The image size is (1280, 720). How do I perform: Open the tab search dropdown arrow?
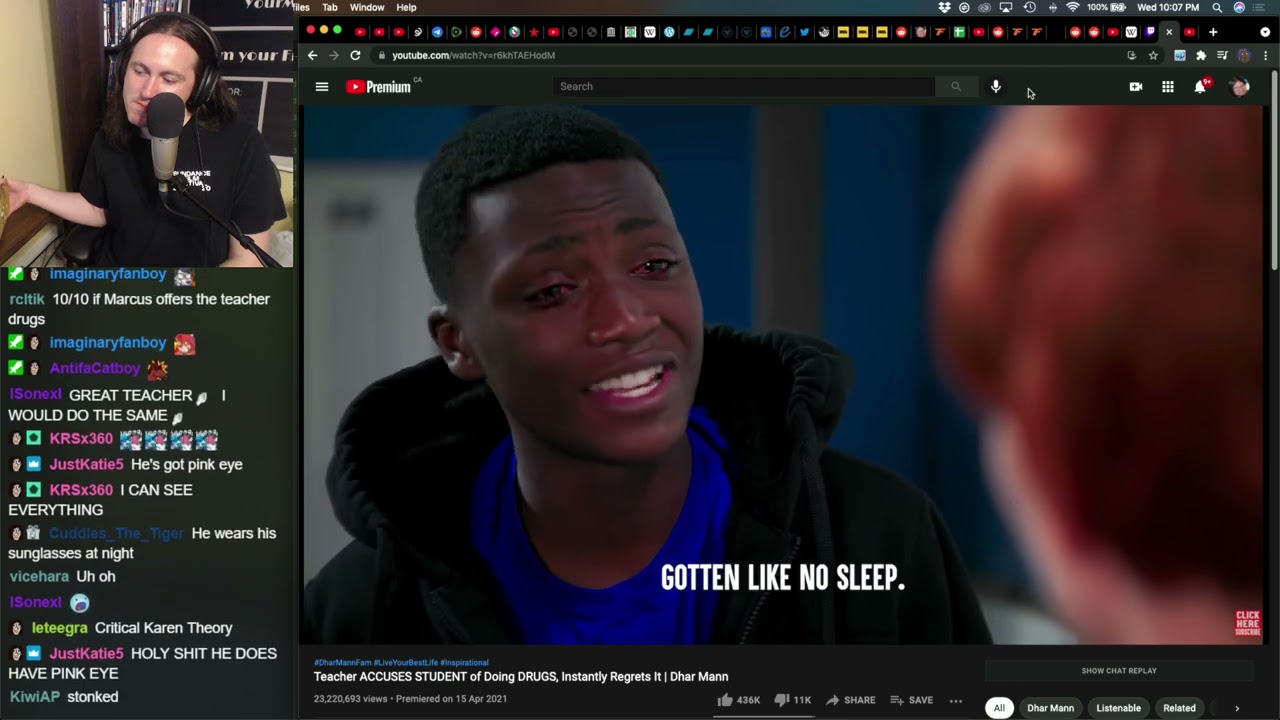point(1265,32)
